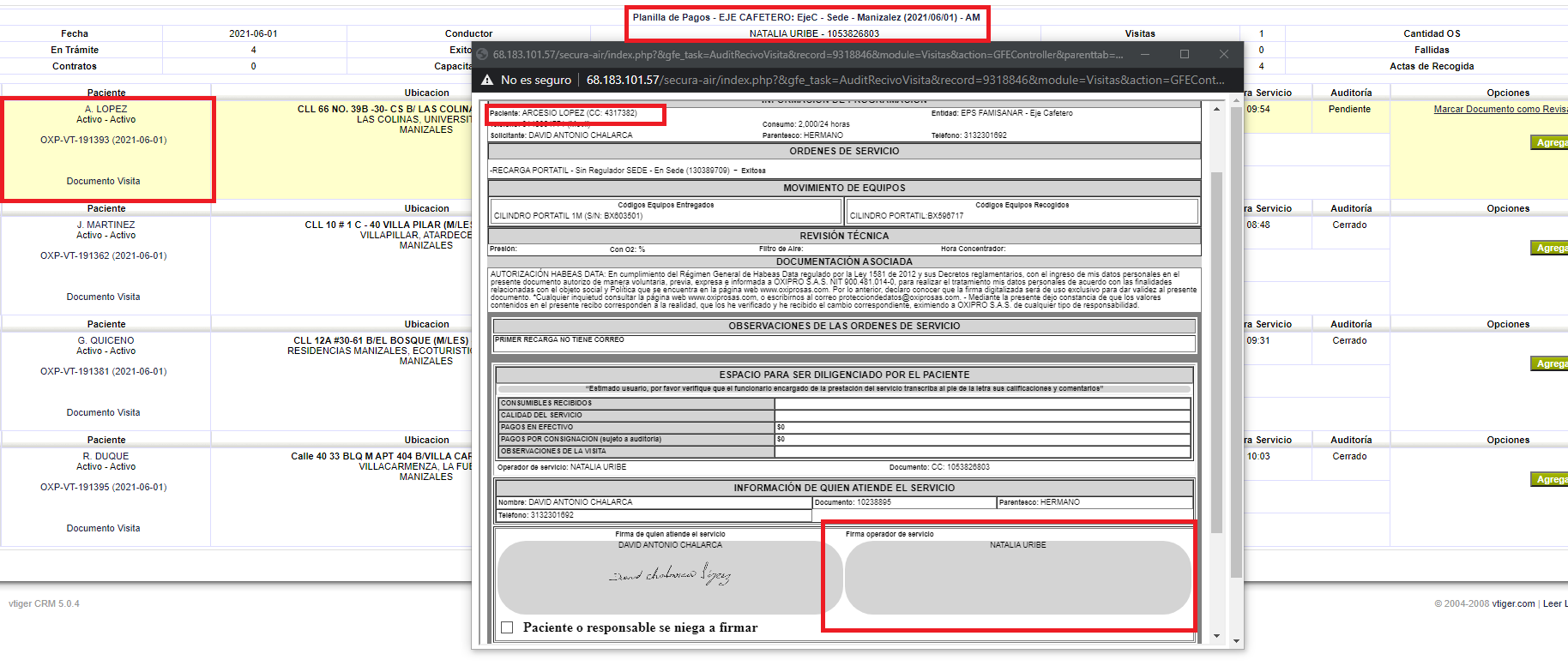This screenshot has width=1568, height=666.
Task: Minimize the popup browser window
Action: [x=1144, y=54]
